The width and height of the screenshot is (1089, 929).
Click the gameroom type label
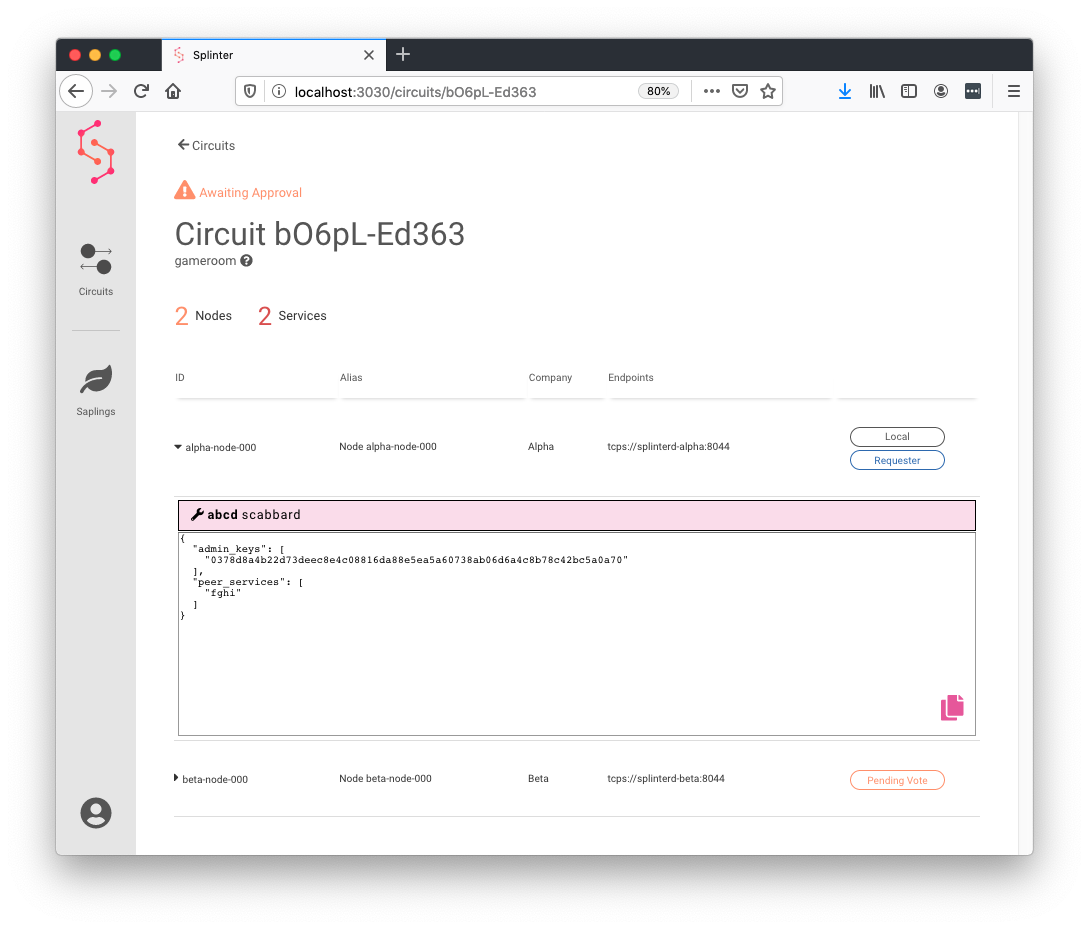(x=206, y=261)
